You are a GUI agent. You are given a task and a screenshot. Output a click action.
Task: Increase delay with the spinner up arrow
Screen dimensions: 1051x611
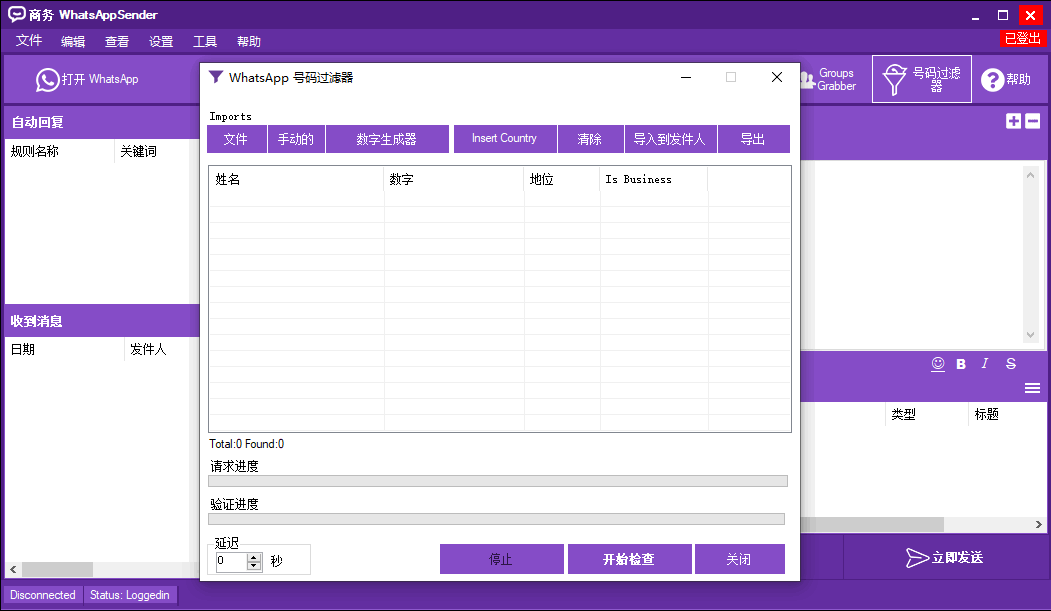pyautogui.click(x=254, y=557)
